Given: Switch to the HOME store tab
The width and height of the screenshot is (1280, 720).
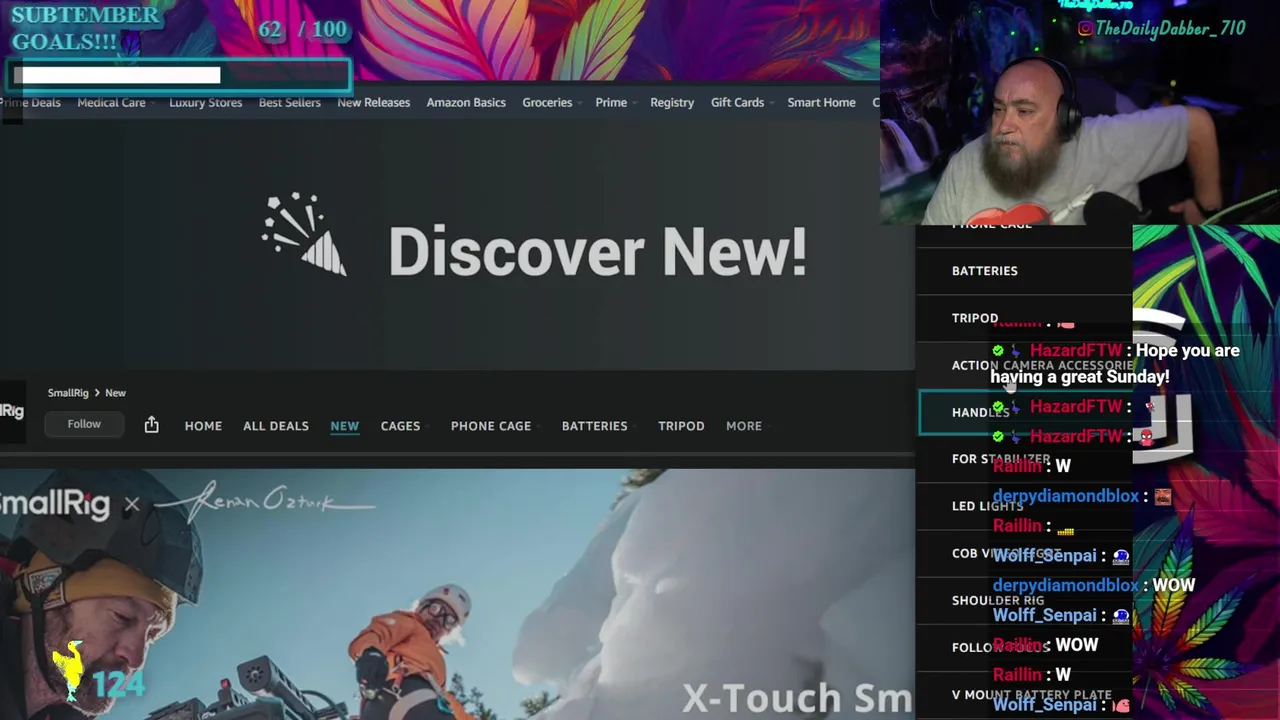Looking at the screenshot, I should pos(203,426).
